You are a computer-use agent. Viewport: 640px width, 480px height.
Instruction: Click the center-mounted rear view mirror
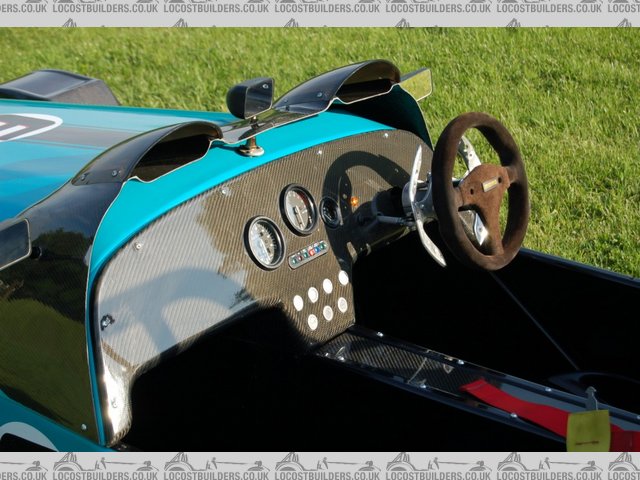pyautogui.click(x=251, y=98)
